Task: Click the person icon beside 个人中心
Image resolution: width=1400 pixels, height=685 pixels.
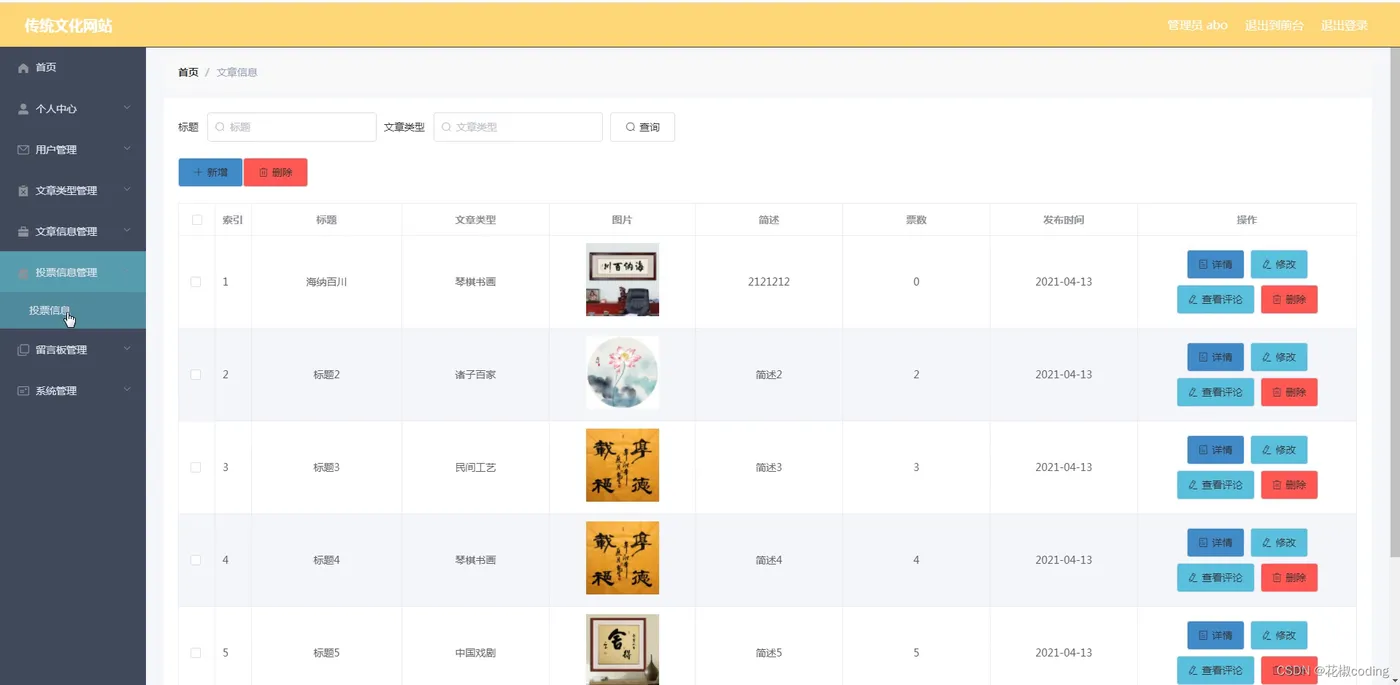Action: coord(23,108)
